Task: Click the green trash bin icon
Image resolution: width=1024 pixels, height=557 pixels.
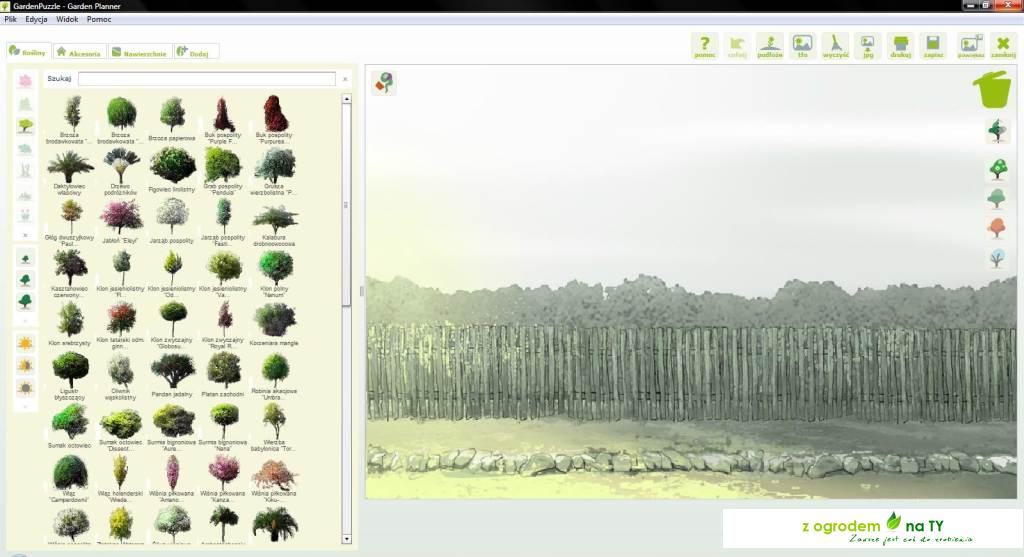Action: (x=992, y=88)
